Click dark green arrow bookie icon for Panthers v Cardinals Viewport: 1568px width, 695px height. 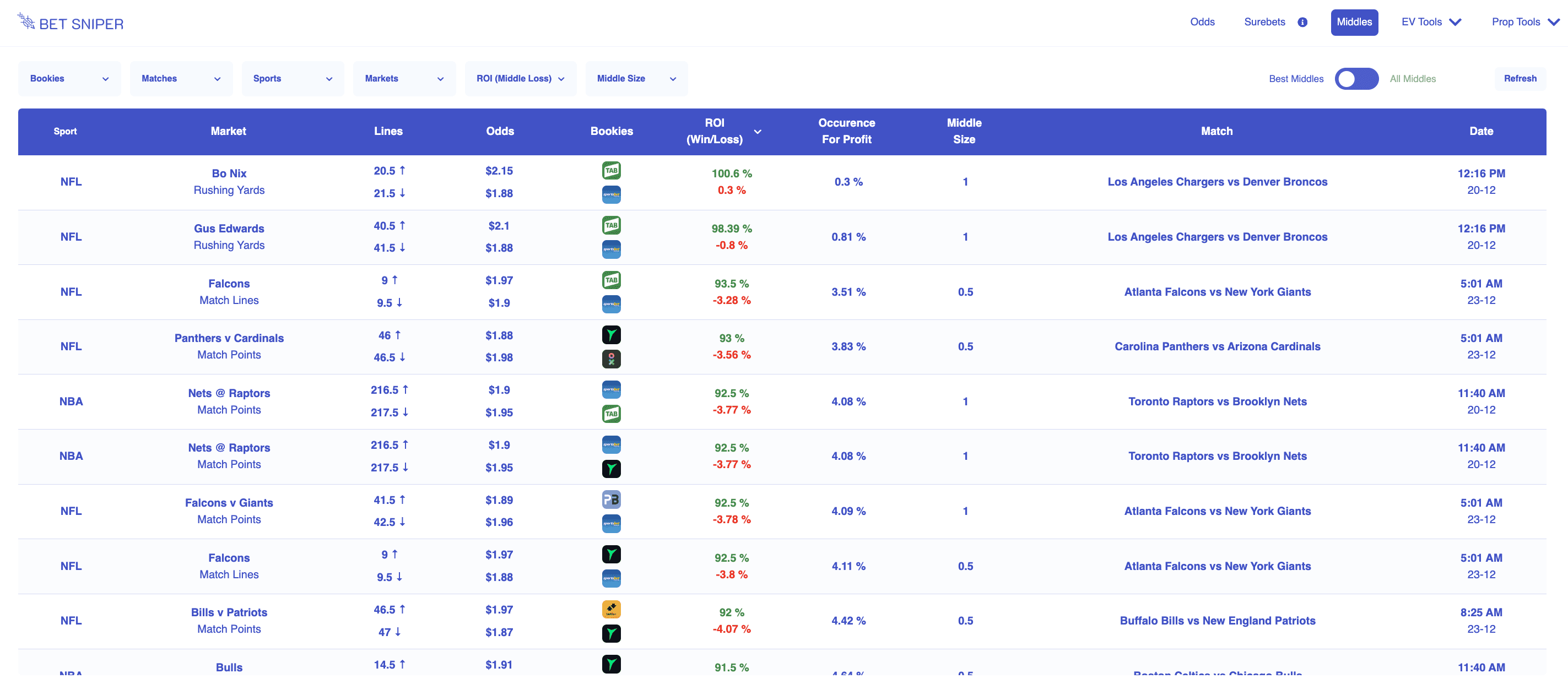click(x=611, y=335)
